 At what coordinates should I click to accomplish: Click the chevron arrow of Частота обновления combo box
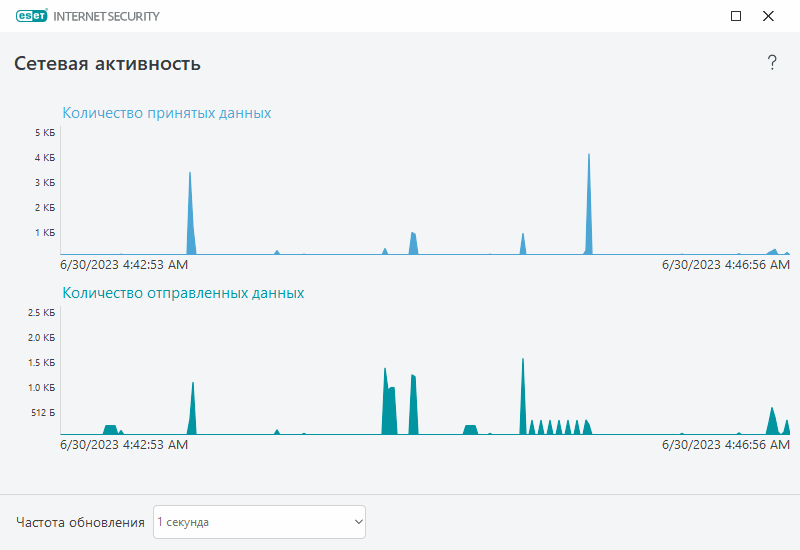(x=358, y=522)
